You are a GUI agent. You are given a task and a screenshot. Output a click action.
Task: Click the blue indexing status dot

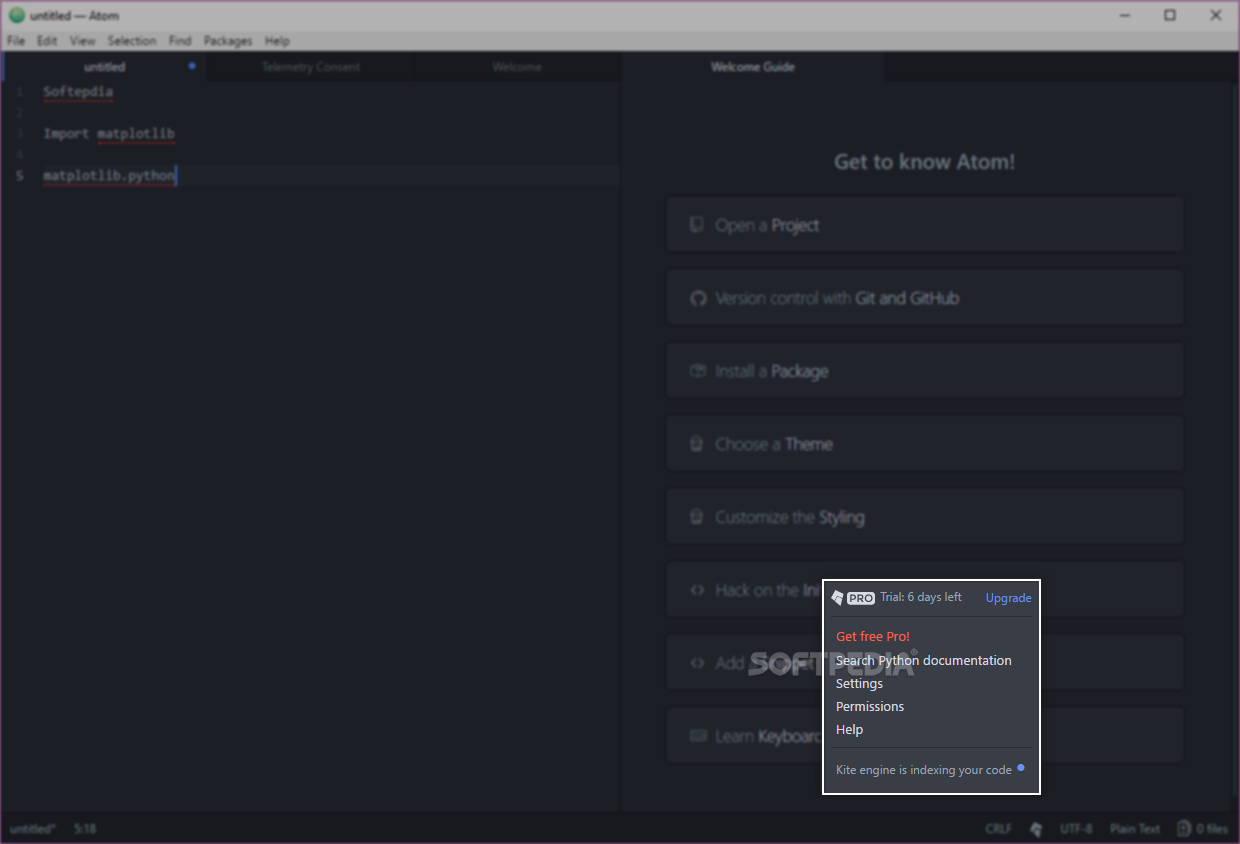coord(1021,768)
